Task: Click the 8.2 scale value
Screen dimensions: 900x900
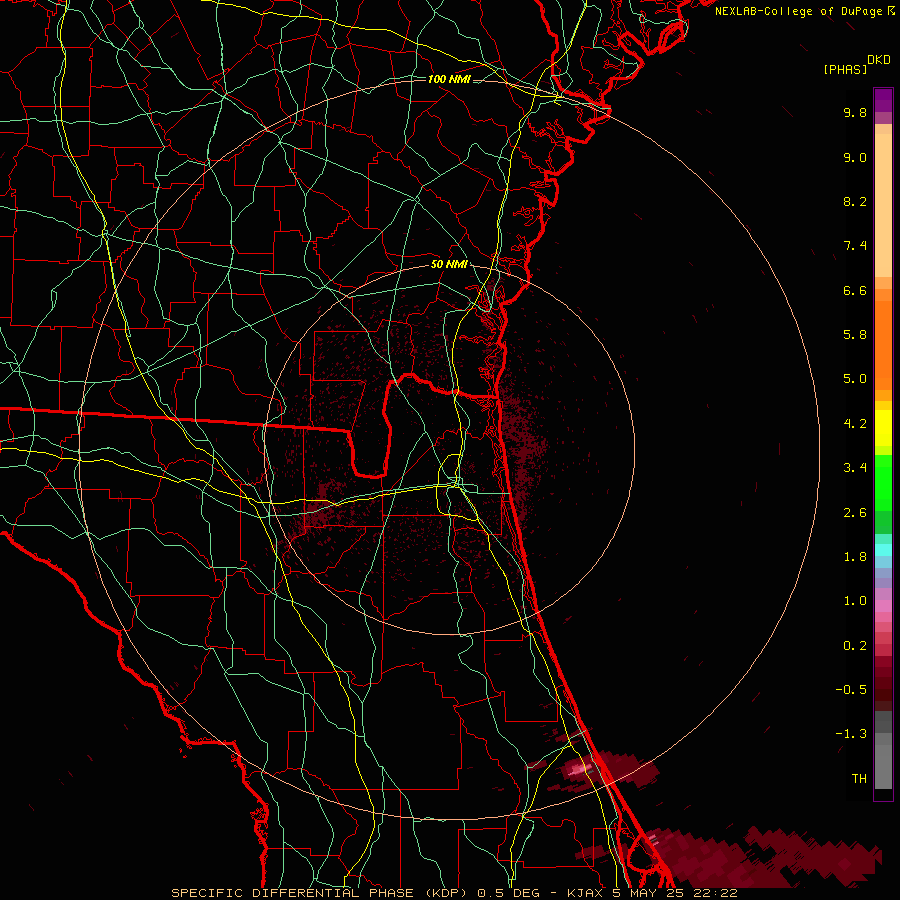Action: coord(855,202)
